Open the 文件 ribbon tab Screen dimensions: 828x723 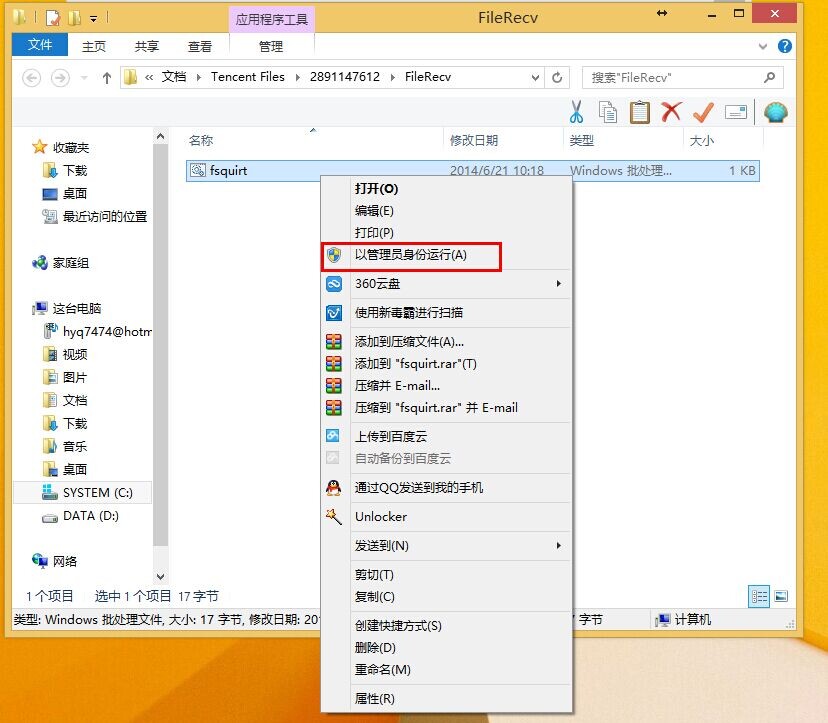click(40, 45)
